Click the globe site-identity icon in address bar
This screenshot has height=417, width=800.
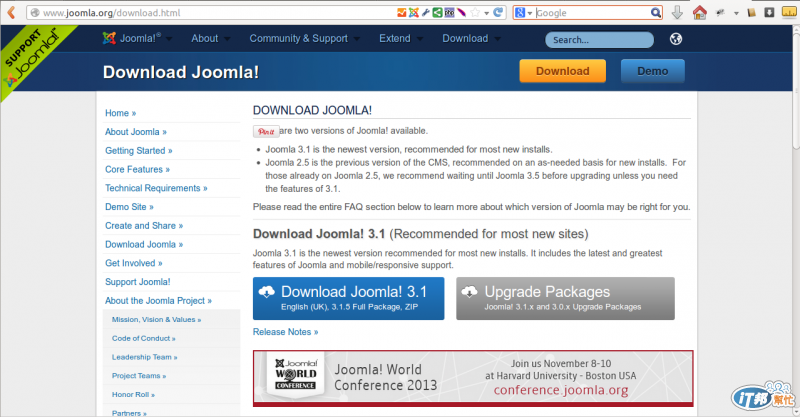pyautogui.click(x=35, y=13)
